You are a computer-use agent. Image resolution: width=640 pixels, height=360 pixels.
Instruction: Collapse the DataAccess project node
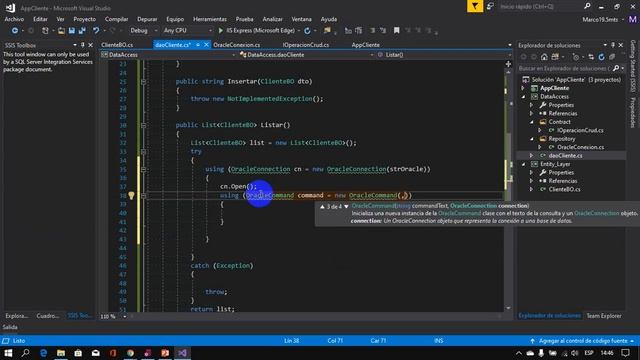524,97
